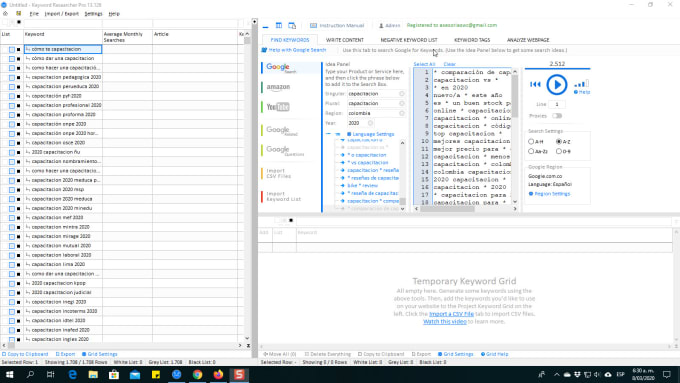680x383 pixels.
Task: Add 'bike * review' idea phrase
Action: (x=362, y=186)
